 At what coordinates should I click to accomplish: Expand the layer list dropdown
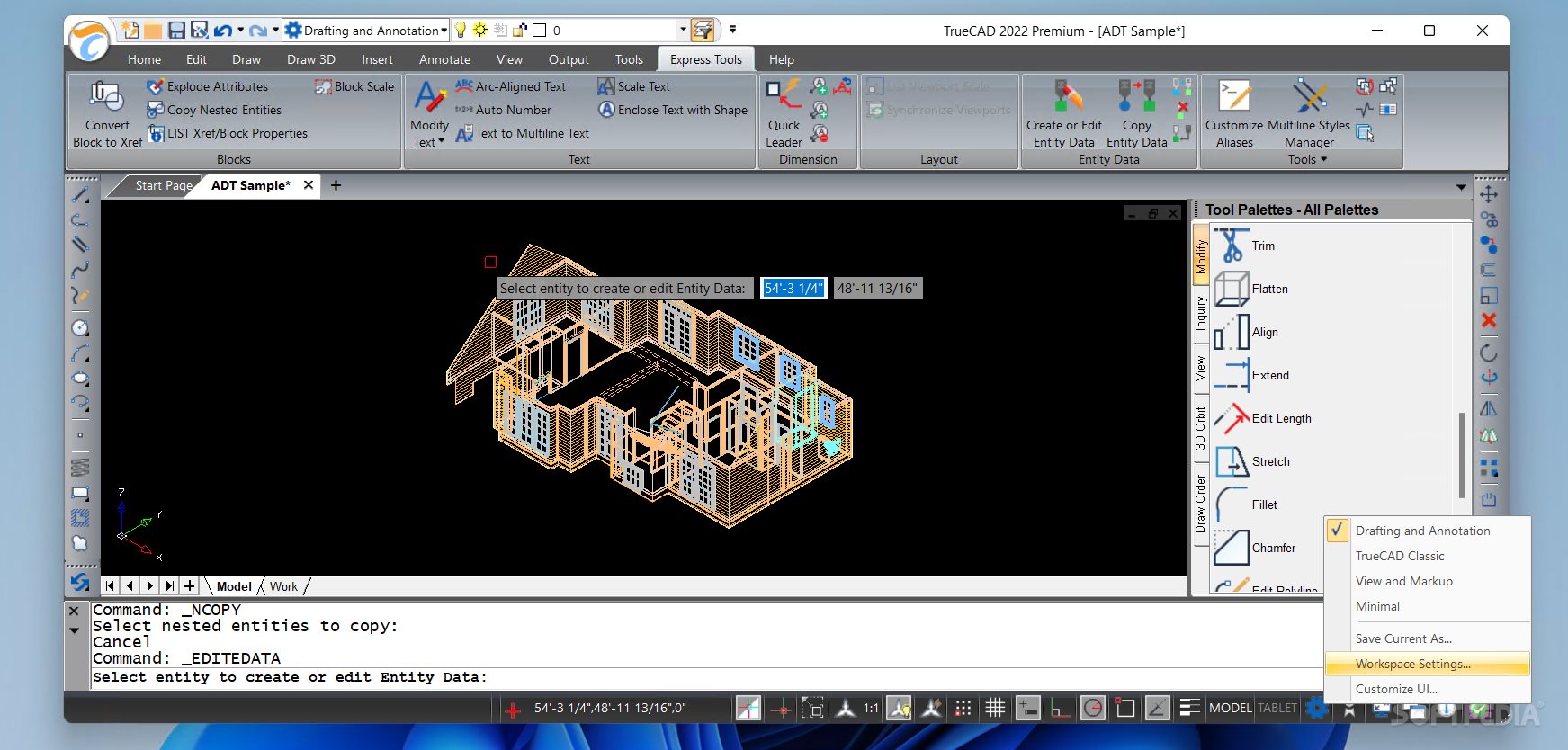(683, 31)
